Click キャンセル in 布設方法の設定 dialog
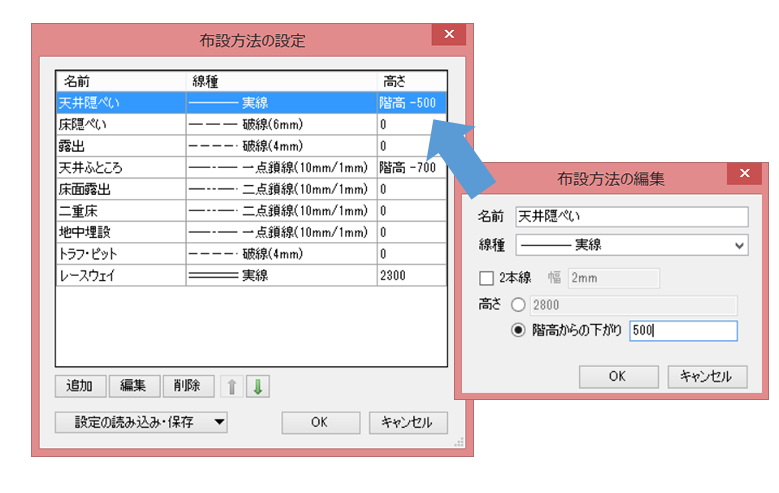Viewport: 779px width, 493px height. click(408, 423)
